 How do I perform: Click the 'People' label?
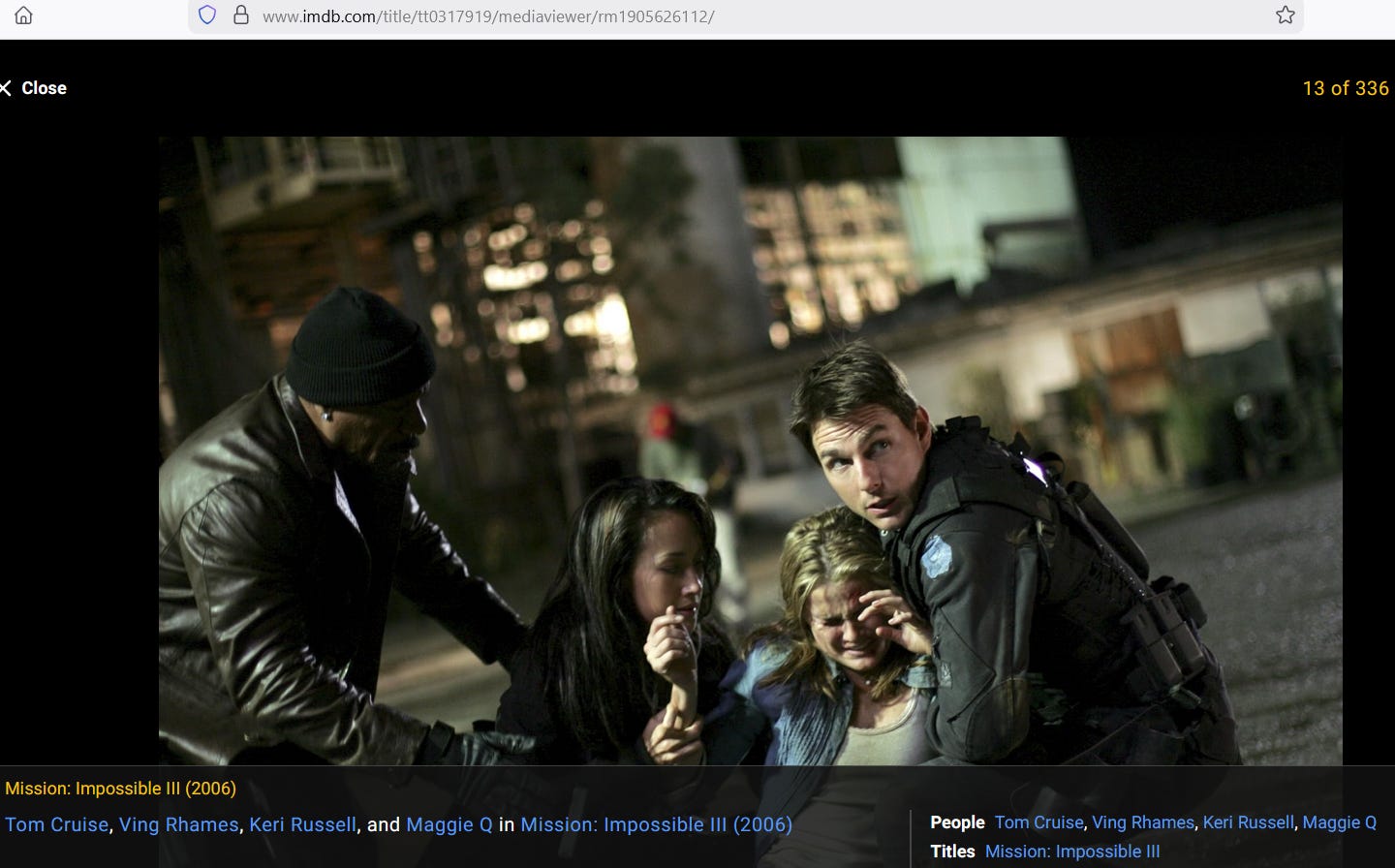[957, 822]
